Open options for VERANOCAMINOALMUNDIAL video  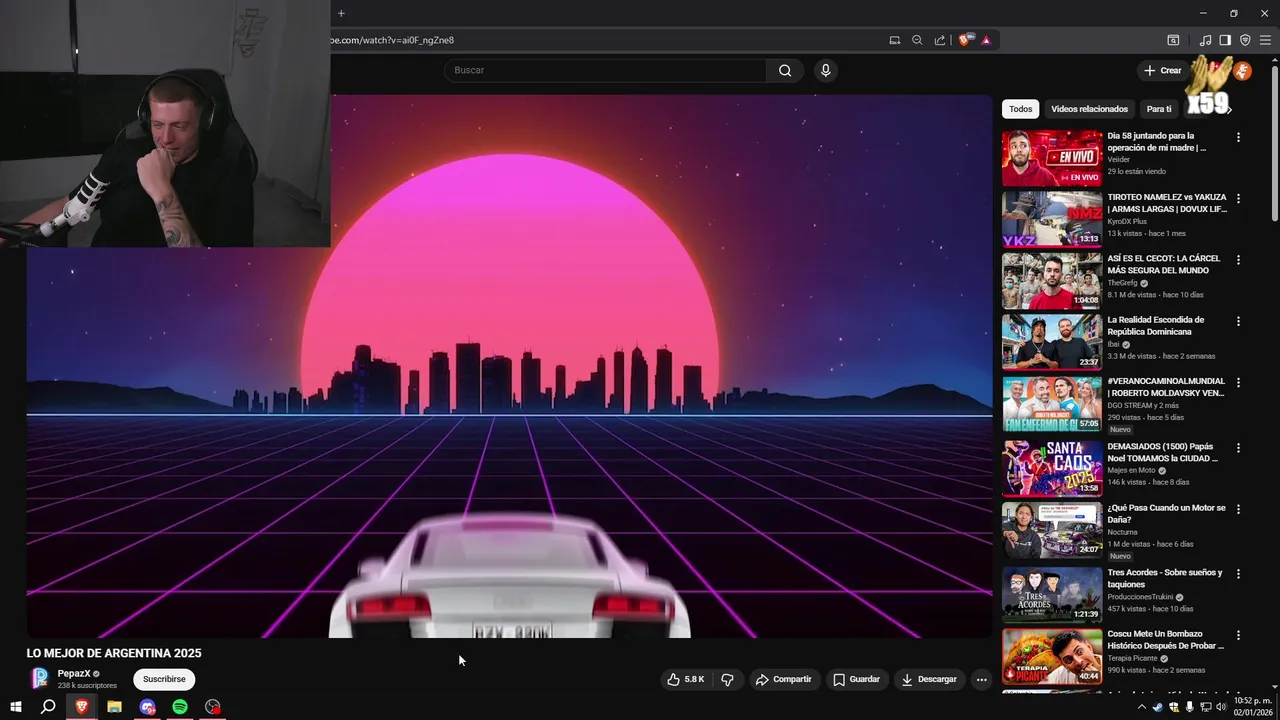(x=1238, y=382)
